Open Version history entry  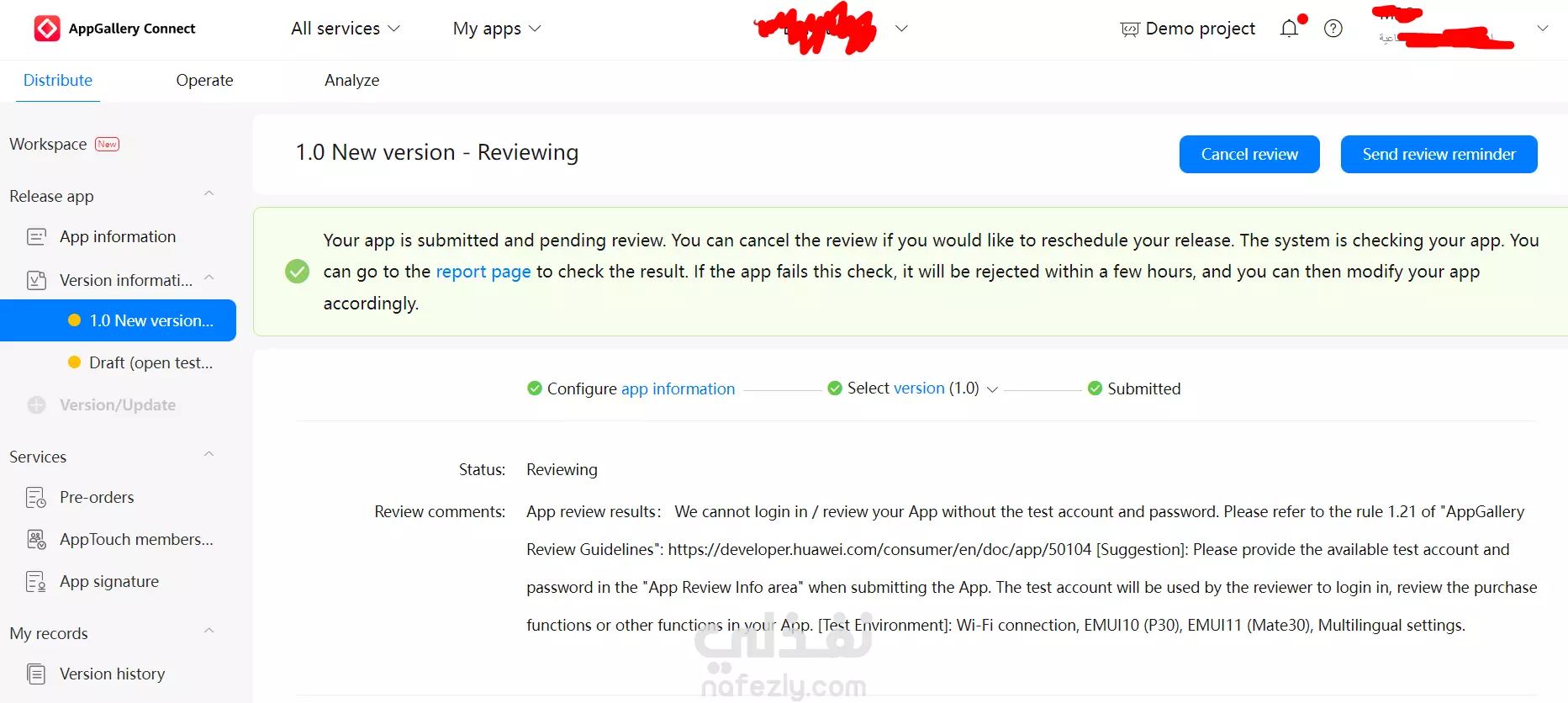point(112,674)
